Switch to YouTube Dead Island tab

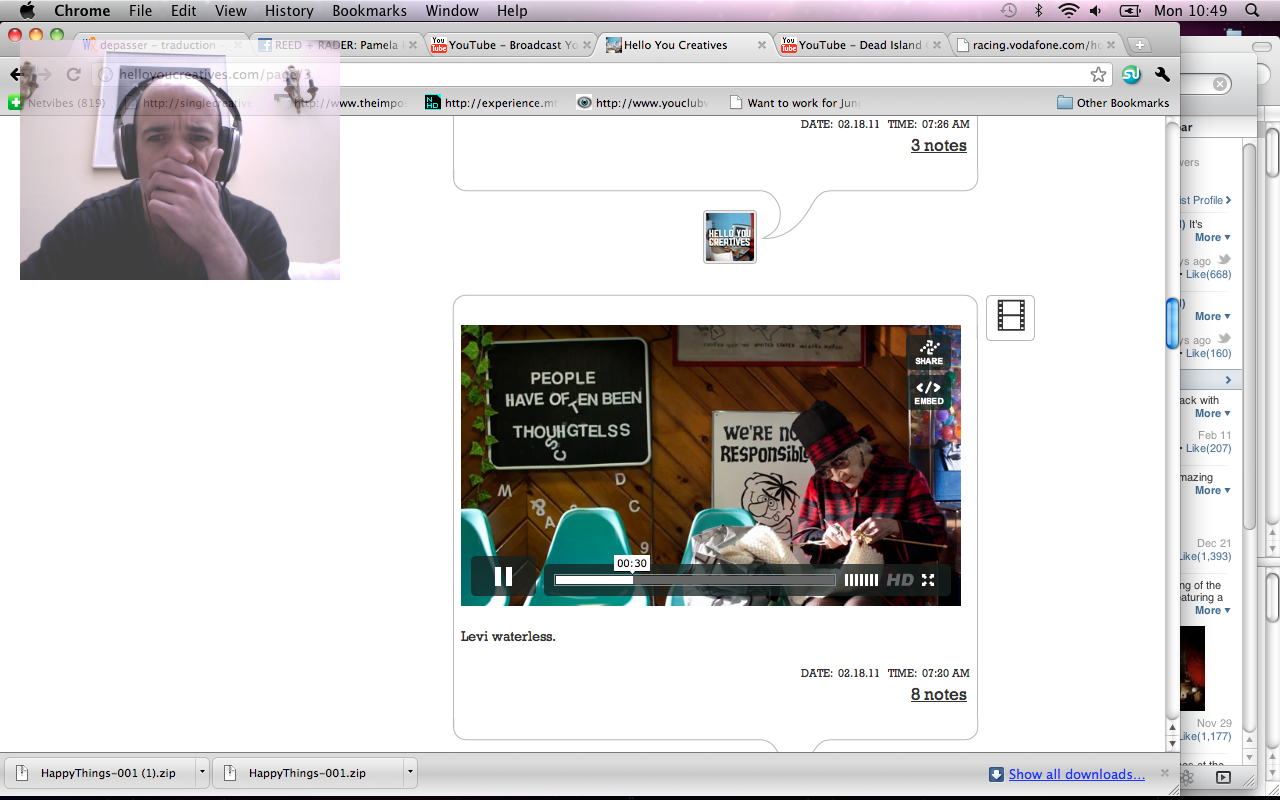(x=860, y=45)
